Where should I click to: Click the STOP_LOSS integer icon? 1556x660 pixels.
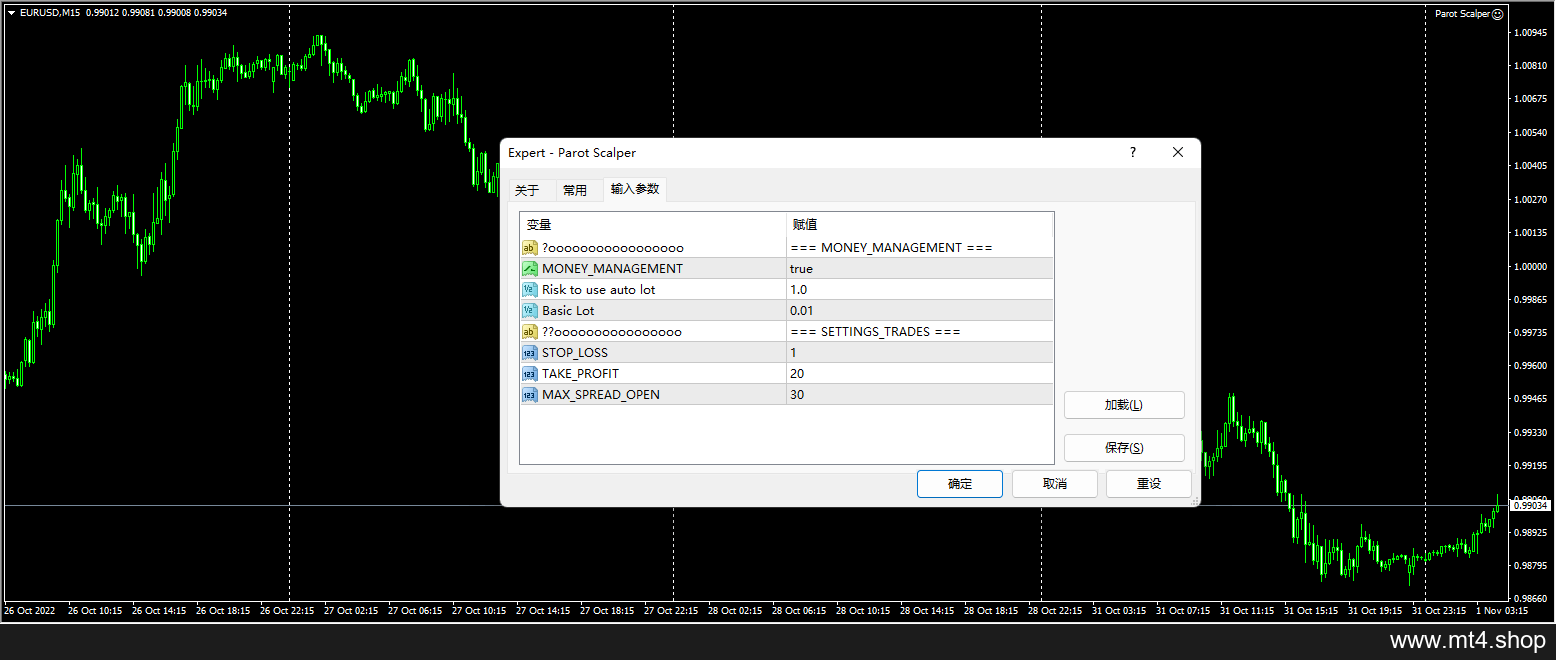point(530,352)
